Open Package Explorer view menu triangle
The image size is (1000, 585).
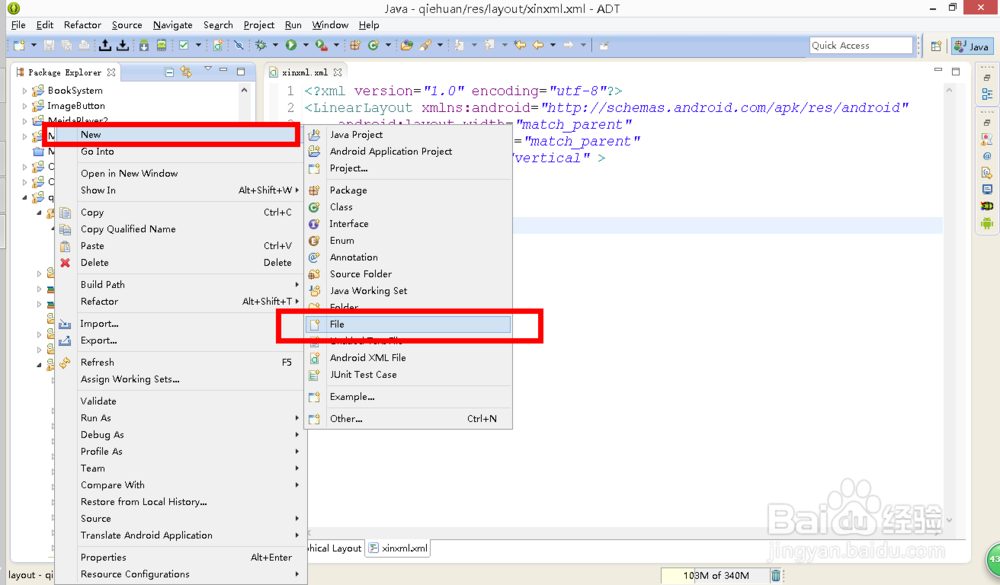[x=208, y=69]
